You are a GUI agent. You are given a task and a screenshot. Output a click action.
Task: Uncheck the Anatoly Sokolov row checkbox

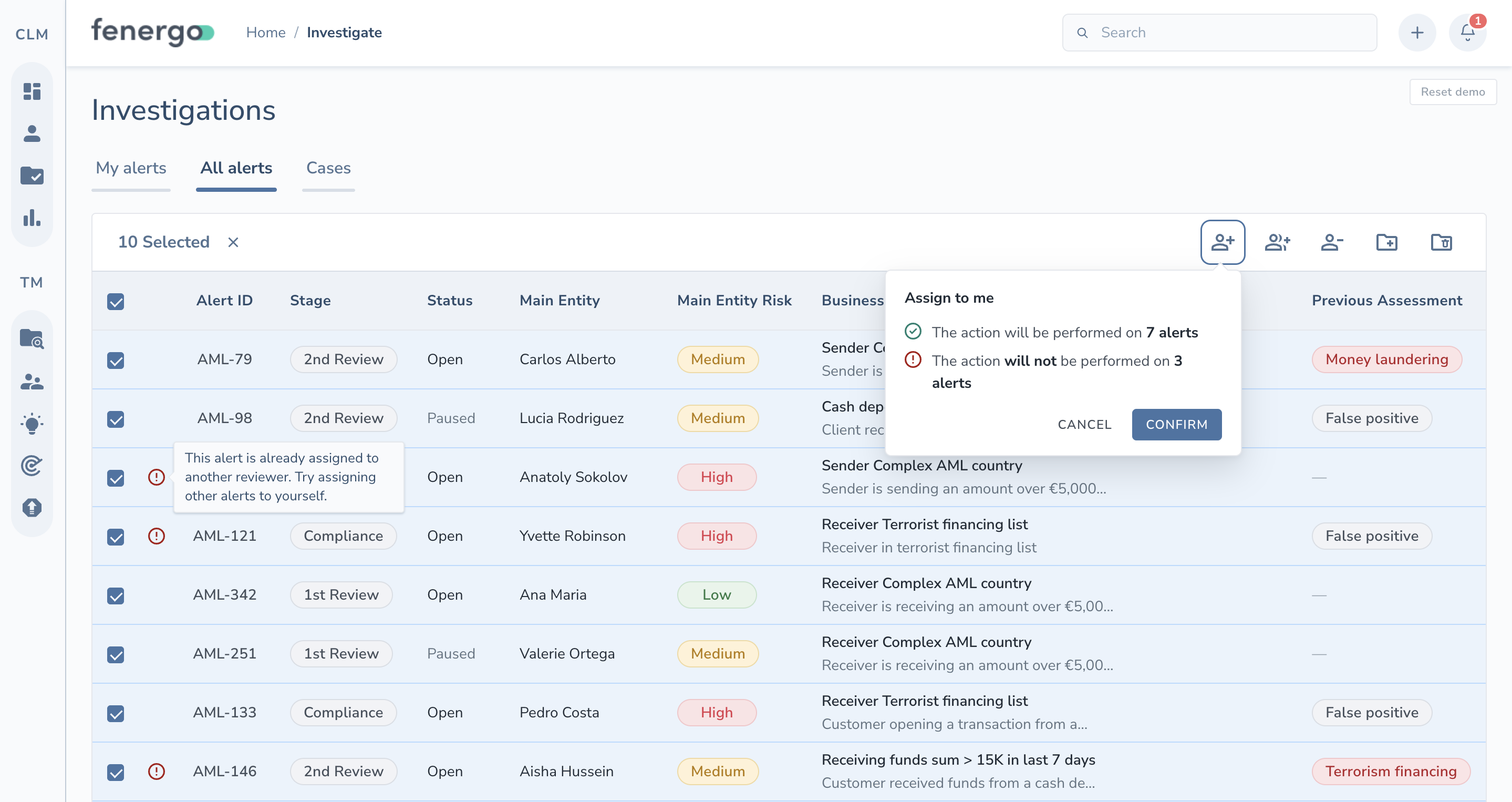click(x=116, y=477)
